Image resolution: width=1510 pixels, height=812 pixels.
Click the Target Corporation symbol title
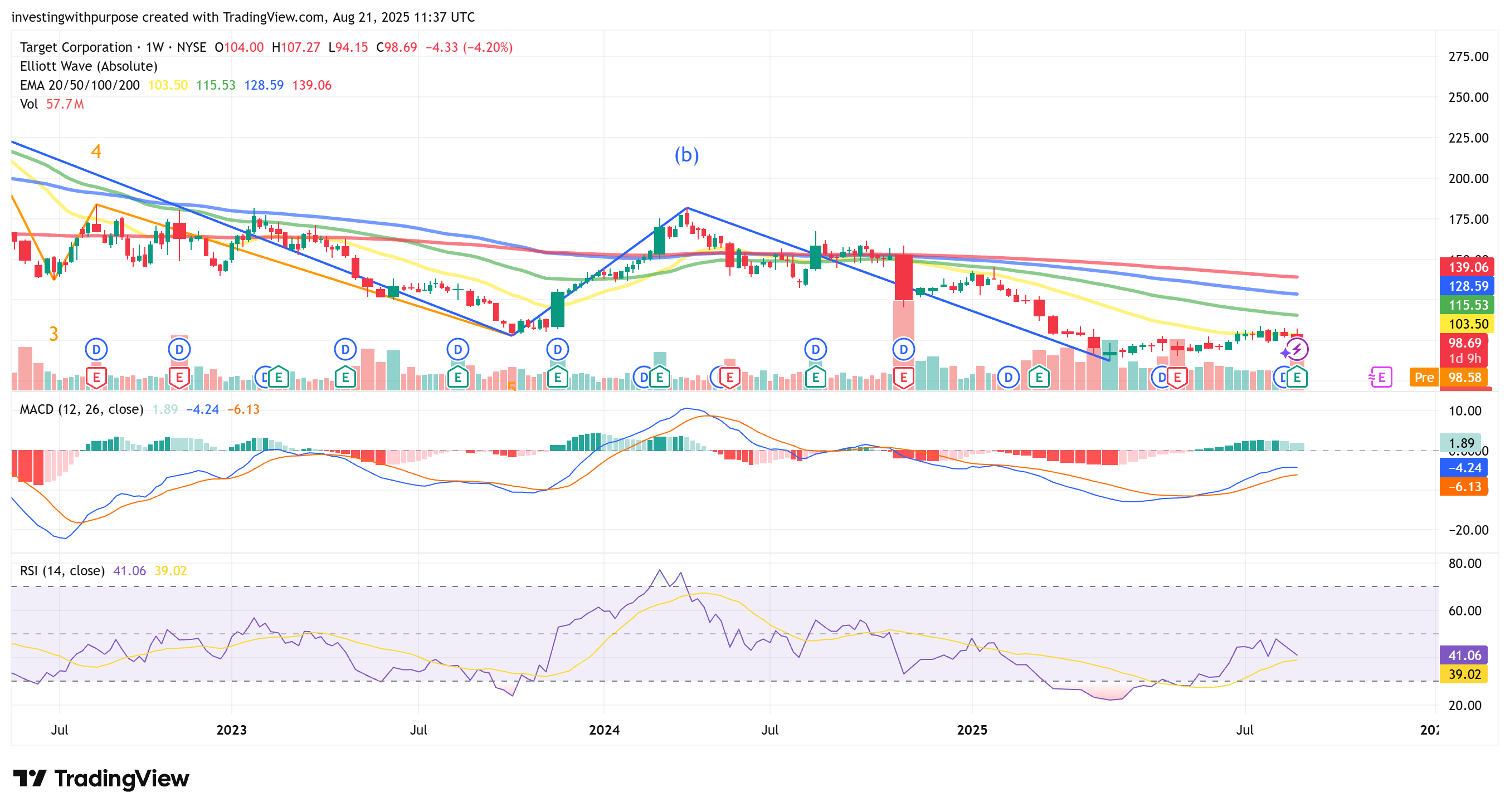click(x=76, y=47)
